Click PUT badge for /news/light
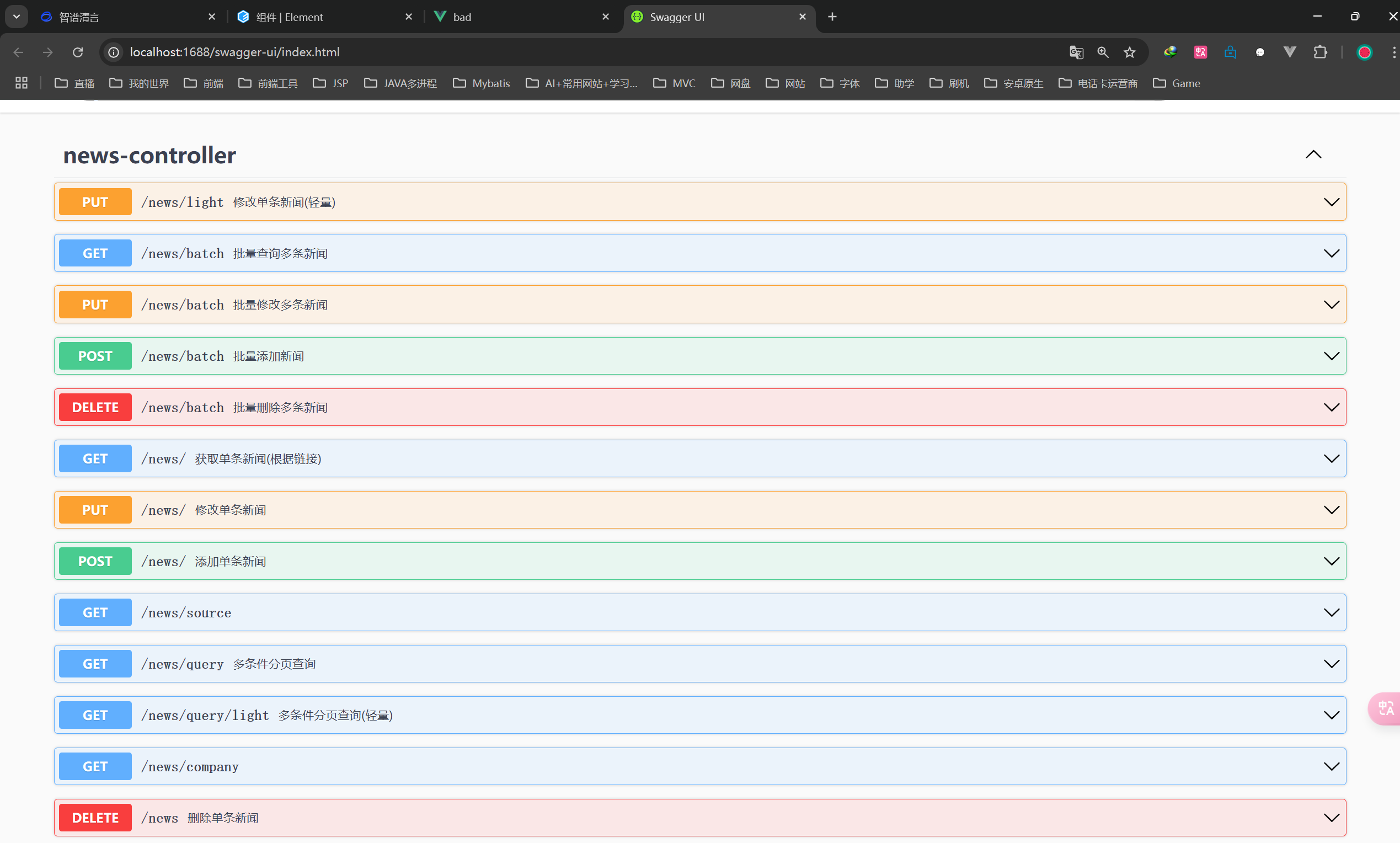This screenshot has width=1400, height=843. [x=95, y=202]
